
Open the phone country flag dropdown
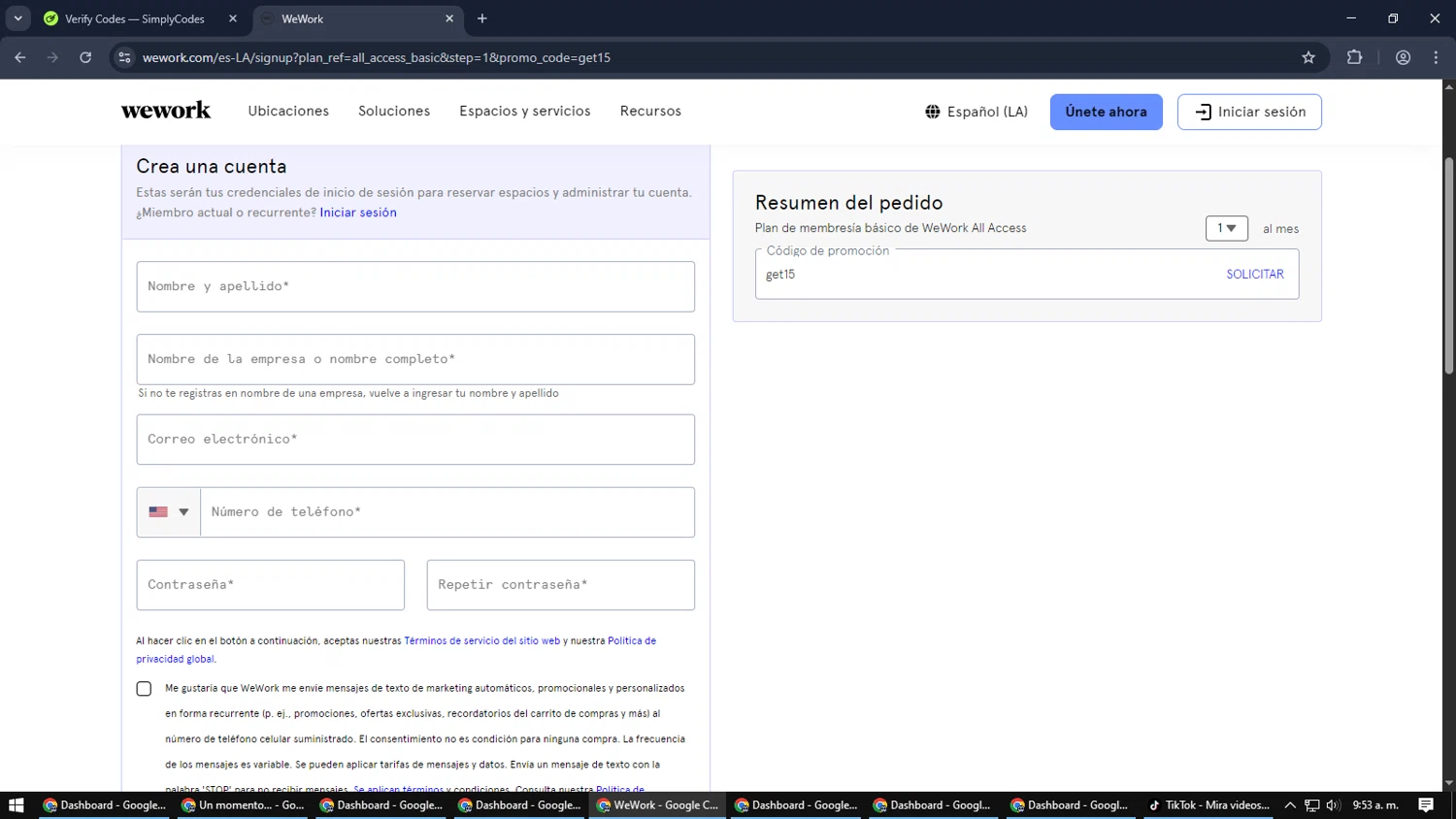(x=169, y=512)
